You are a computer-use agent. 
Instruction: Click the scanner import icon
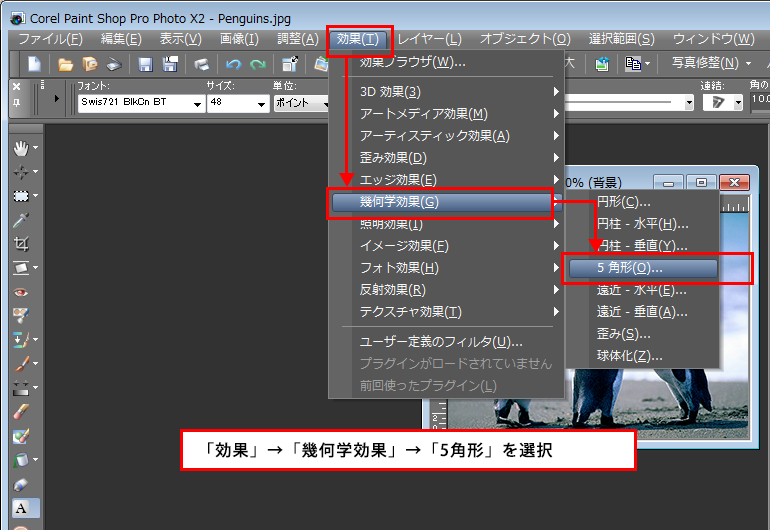(114, 64)
